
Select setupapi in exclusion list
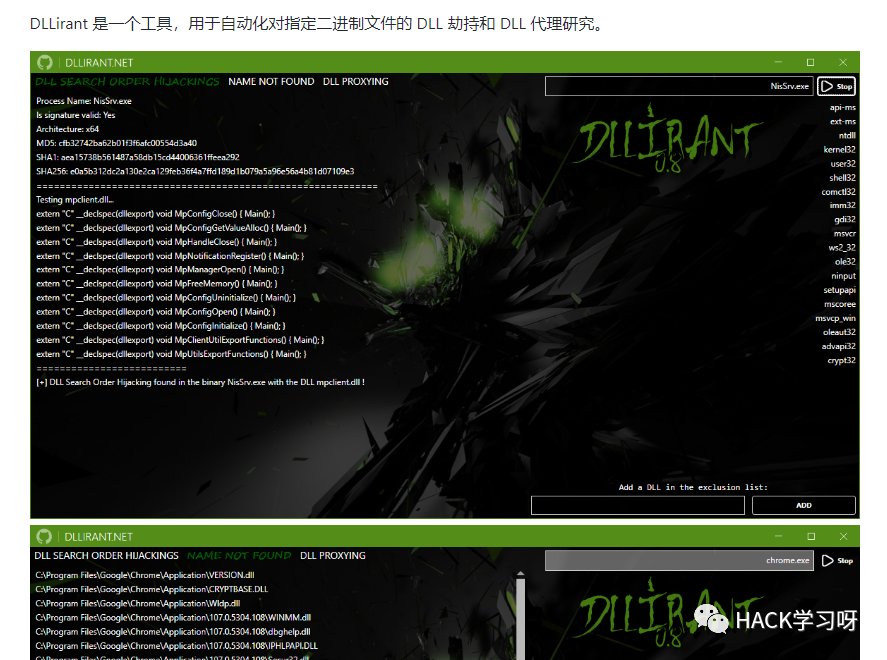point(839,290)
